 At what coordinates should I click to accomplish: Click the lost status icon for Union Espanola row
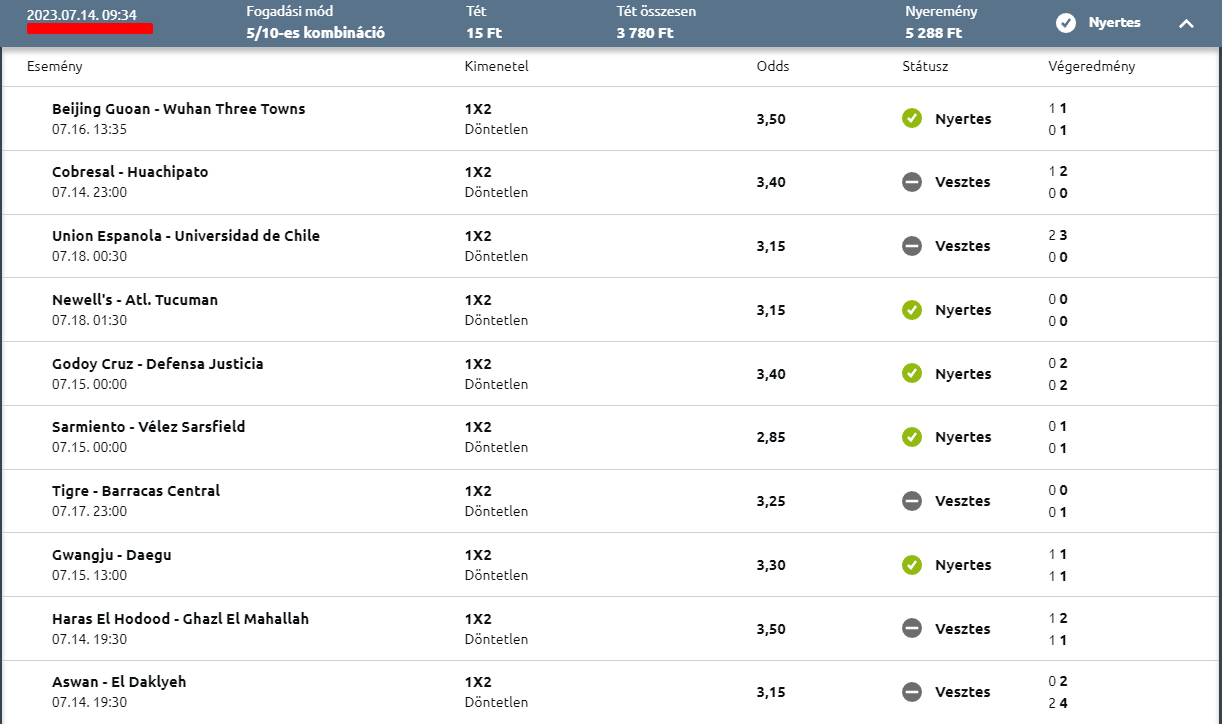(911, 246)
